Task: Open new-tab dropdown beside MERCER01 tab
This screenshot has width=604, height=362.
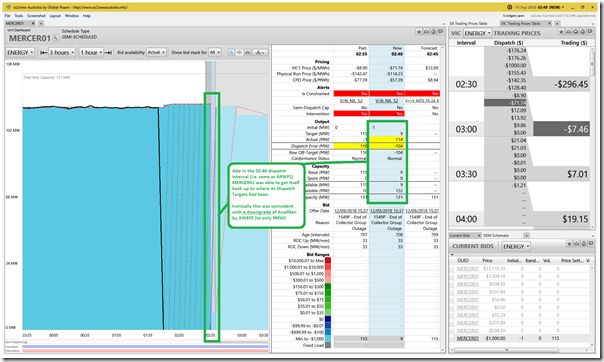Action: click(41, 23)
